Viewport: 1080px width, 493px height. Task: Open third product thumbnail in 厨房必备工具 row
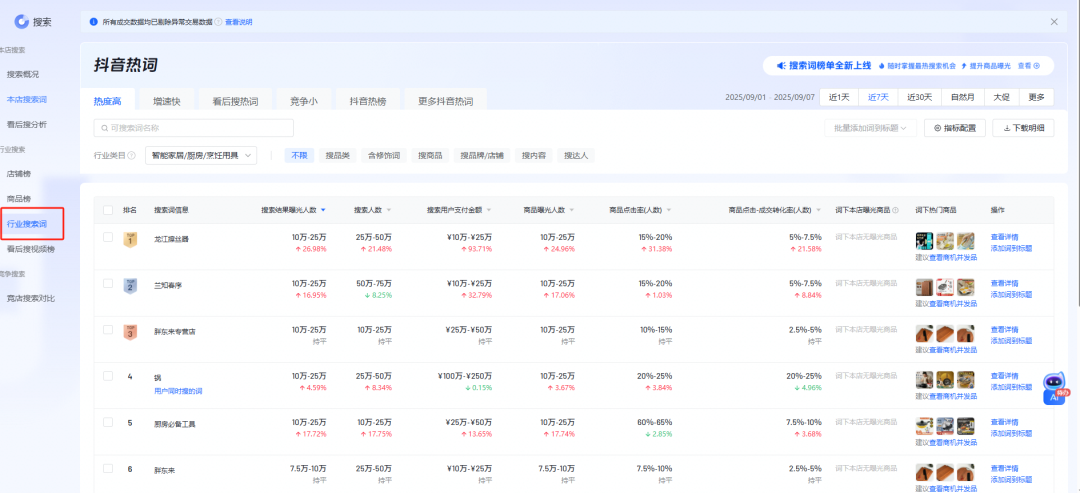tap(966, 426)
